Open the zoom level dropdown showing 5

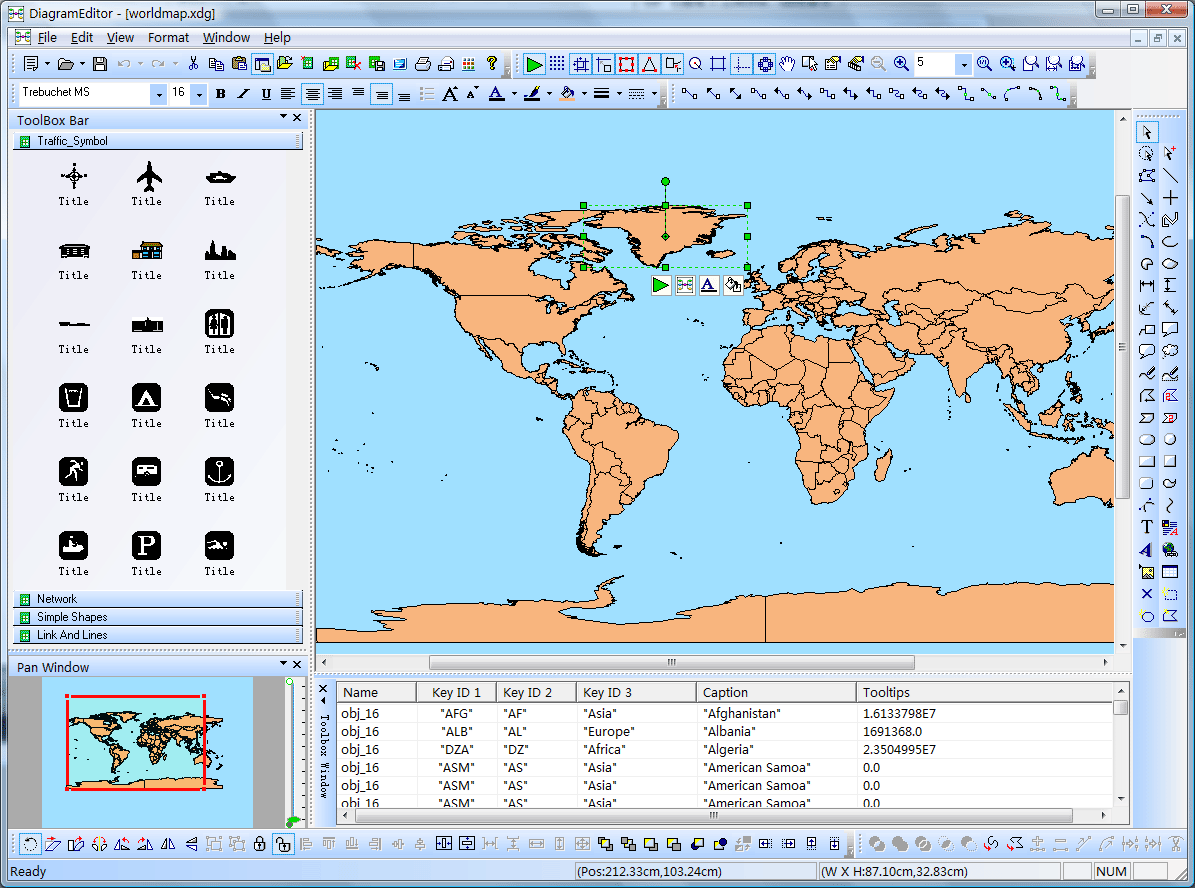(x=964, y=65)
